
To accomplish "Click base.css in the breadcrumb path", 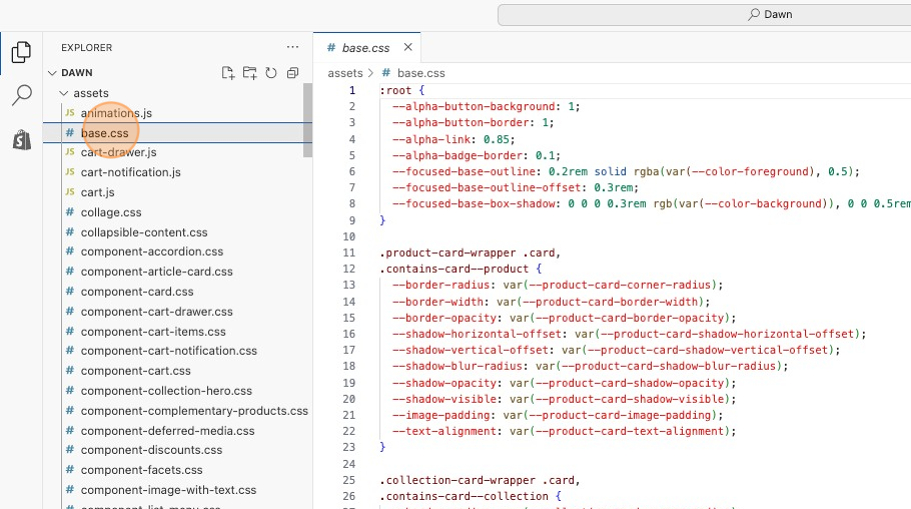I will 420,73.
